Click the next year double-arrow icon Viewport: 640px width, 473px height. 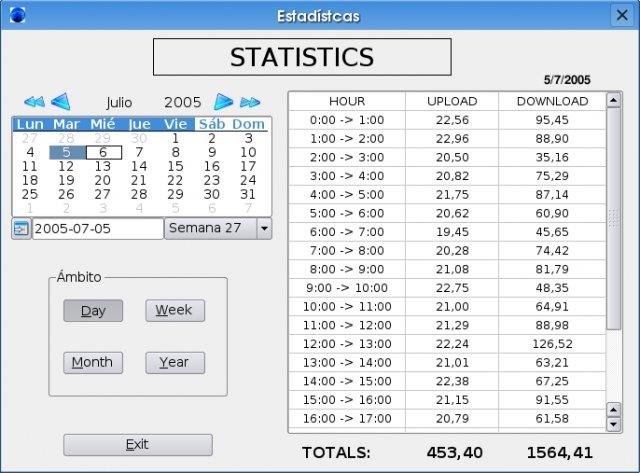(250, 102)
